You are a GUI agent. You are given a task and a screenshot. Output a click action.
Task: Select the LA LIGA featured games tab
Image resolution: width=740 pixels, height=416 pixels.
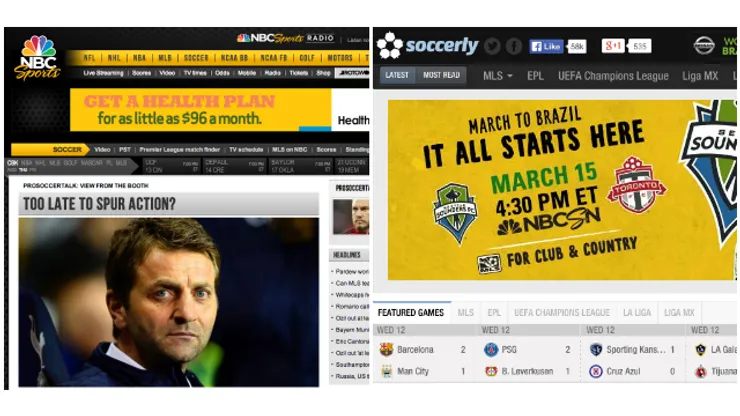[637, 313]
